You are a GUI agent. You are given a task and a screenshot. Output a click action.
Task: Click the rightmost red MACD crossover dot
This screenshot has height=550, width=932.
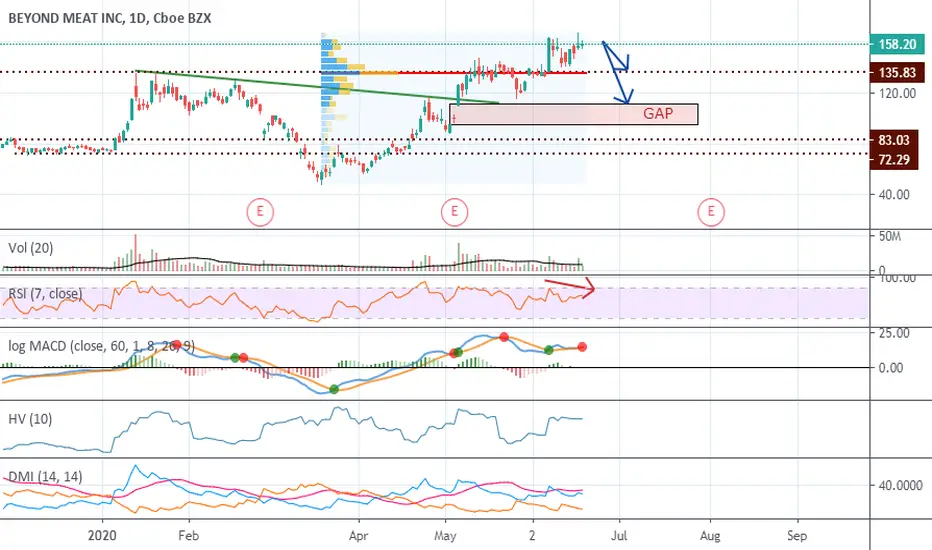[582, 347]
